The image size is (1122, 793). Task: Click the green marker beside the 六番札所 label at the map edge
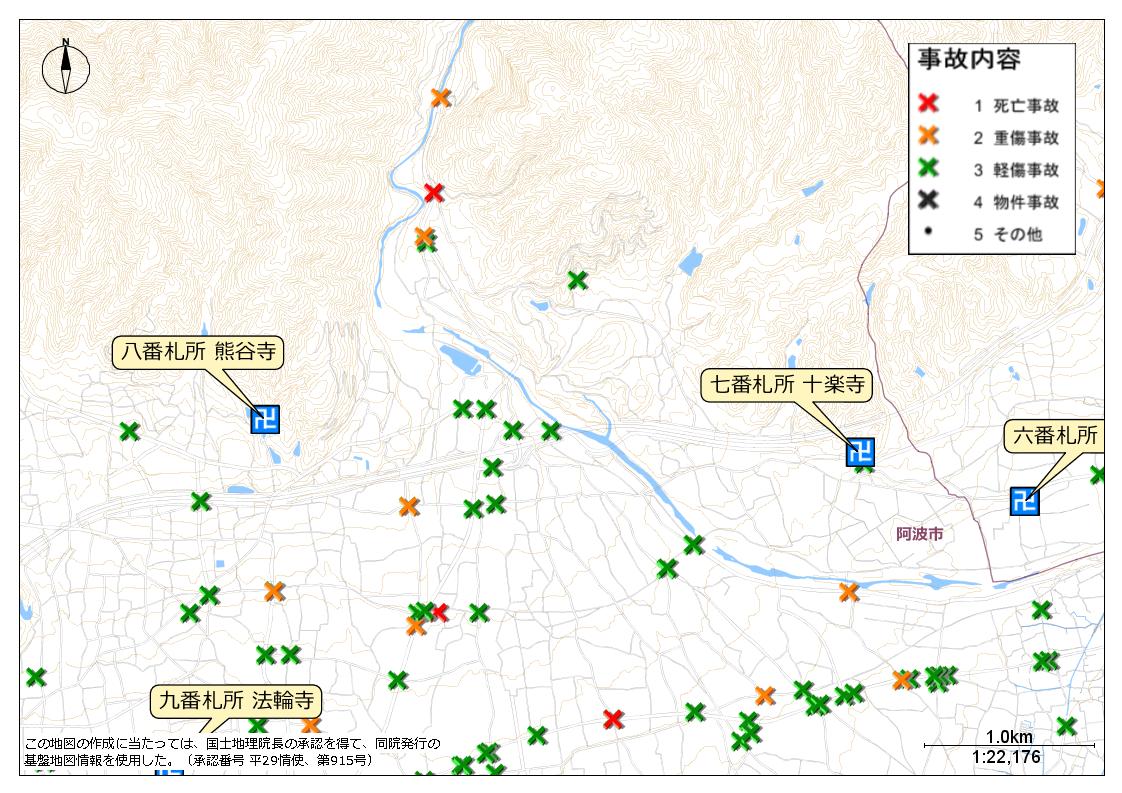coord(1098,475)
